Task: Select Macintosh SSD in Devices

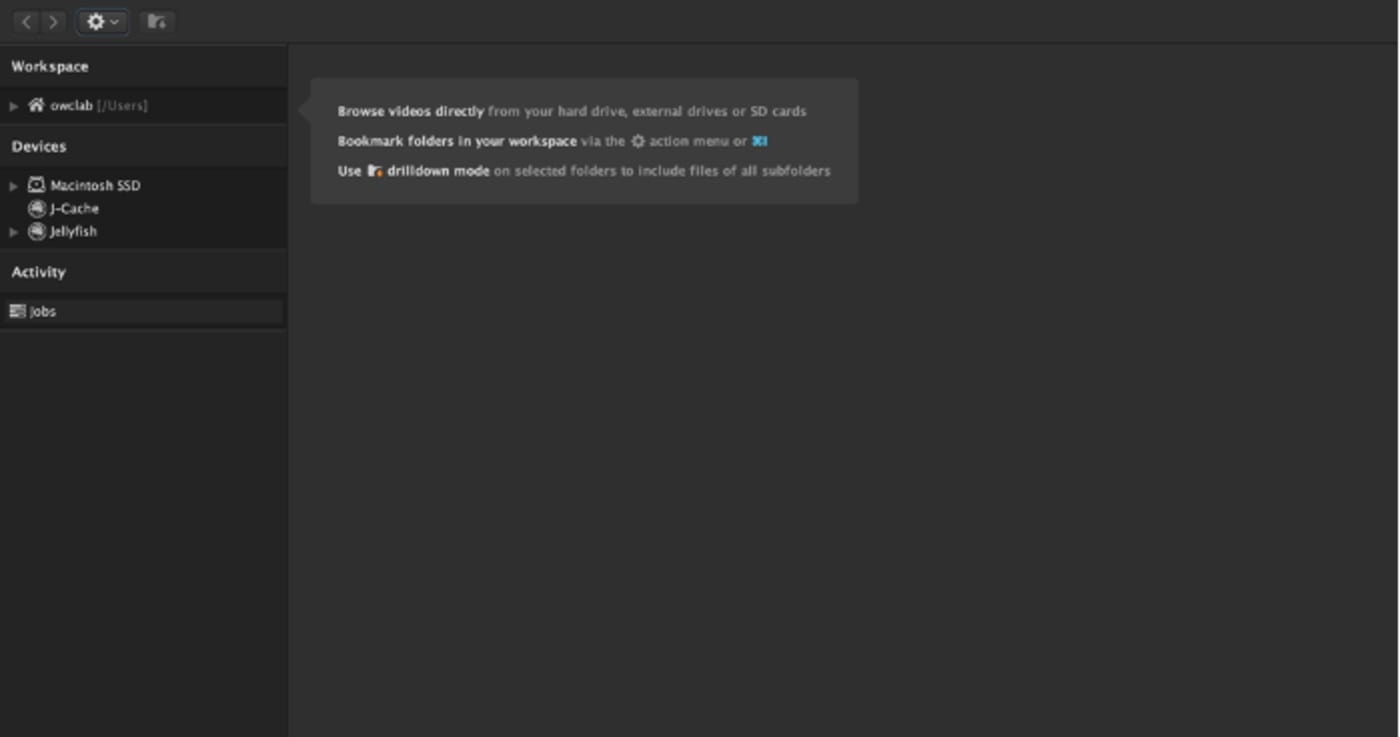Action: click(x=95, y=186)
